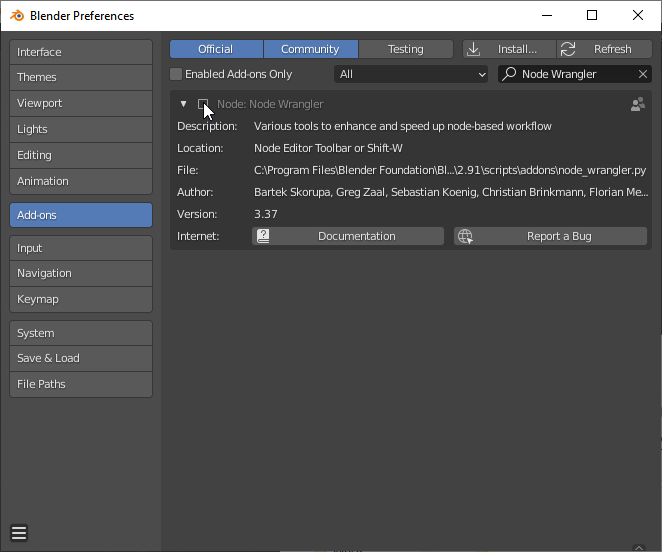
Task: Click the globe icon on Report a Bug
Action: (465, 236)
